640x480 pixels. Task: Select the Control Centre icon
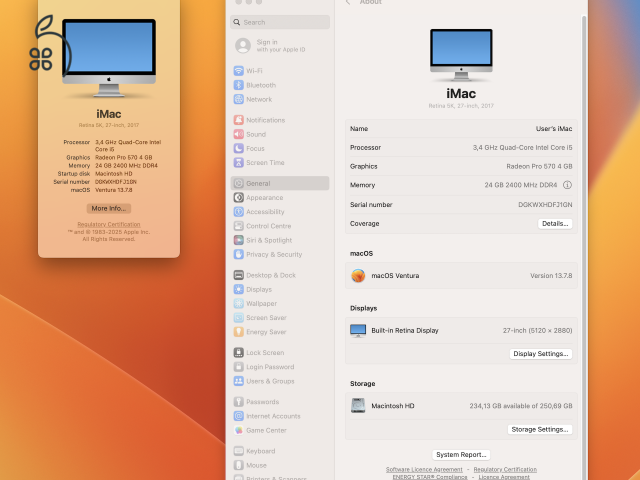click(x=239, y=226)
